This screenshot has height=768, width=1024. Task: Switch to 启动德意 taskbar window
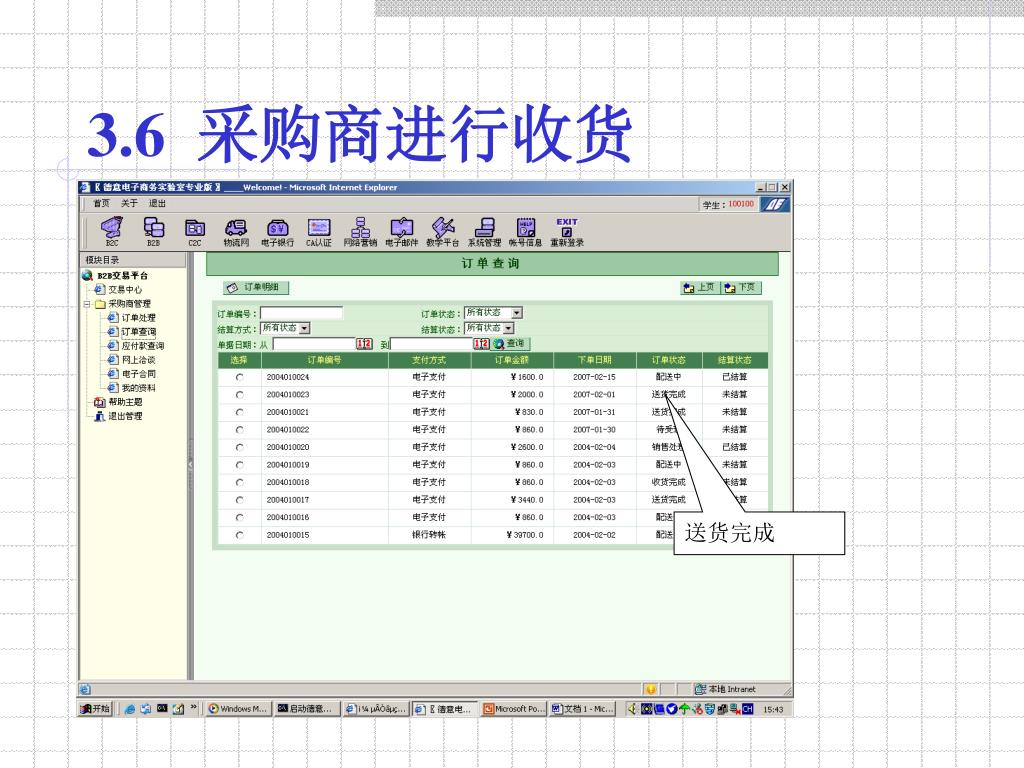tap(306, 709)
